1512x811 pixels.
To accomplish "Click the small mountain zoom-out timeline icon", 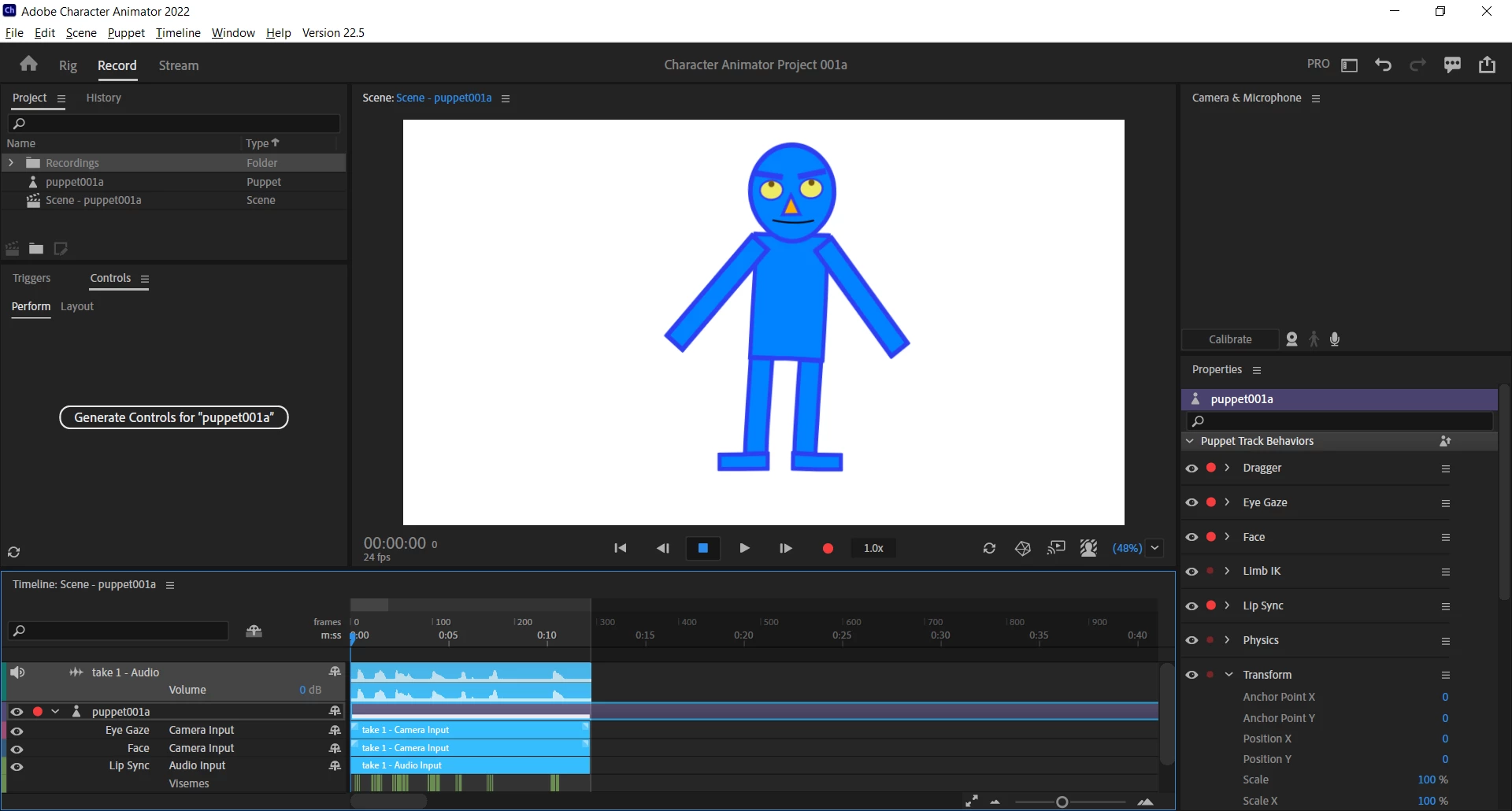I will click(x=995, y=802).
